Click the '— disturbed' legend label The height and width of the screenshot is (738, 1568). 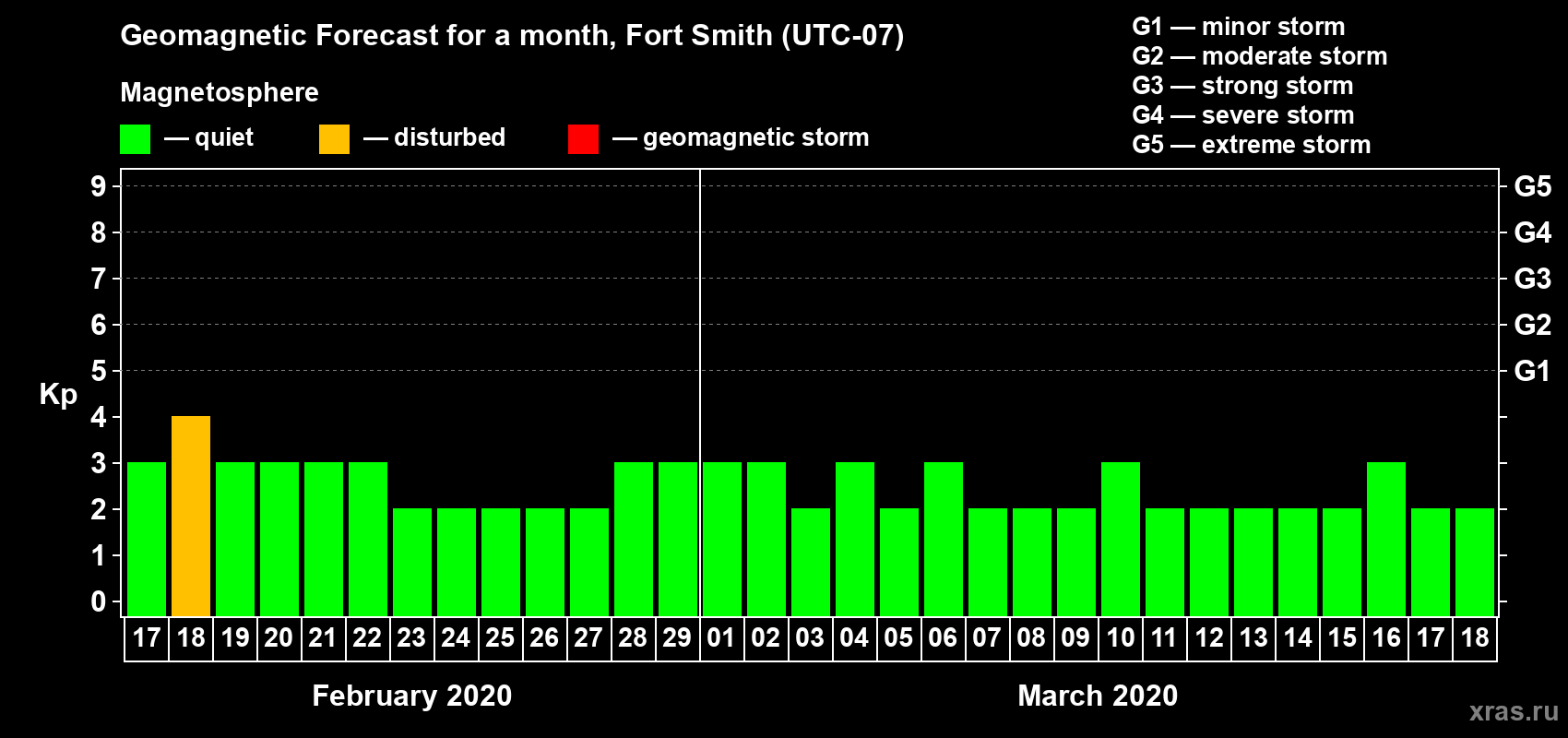point(434,137)
